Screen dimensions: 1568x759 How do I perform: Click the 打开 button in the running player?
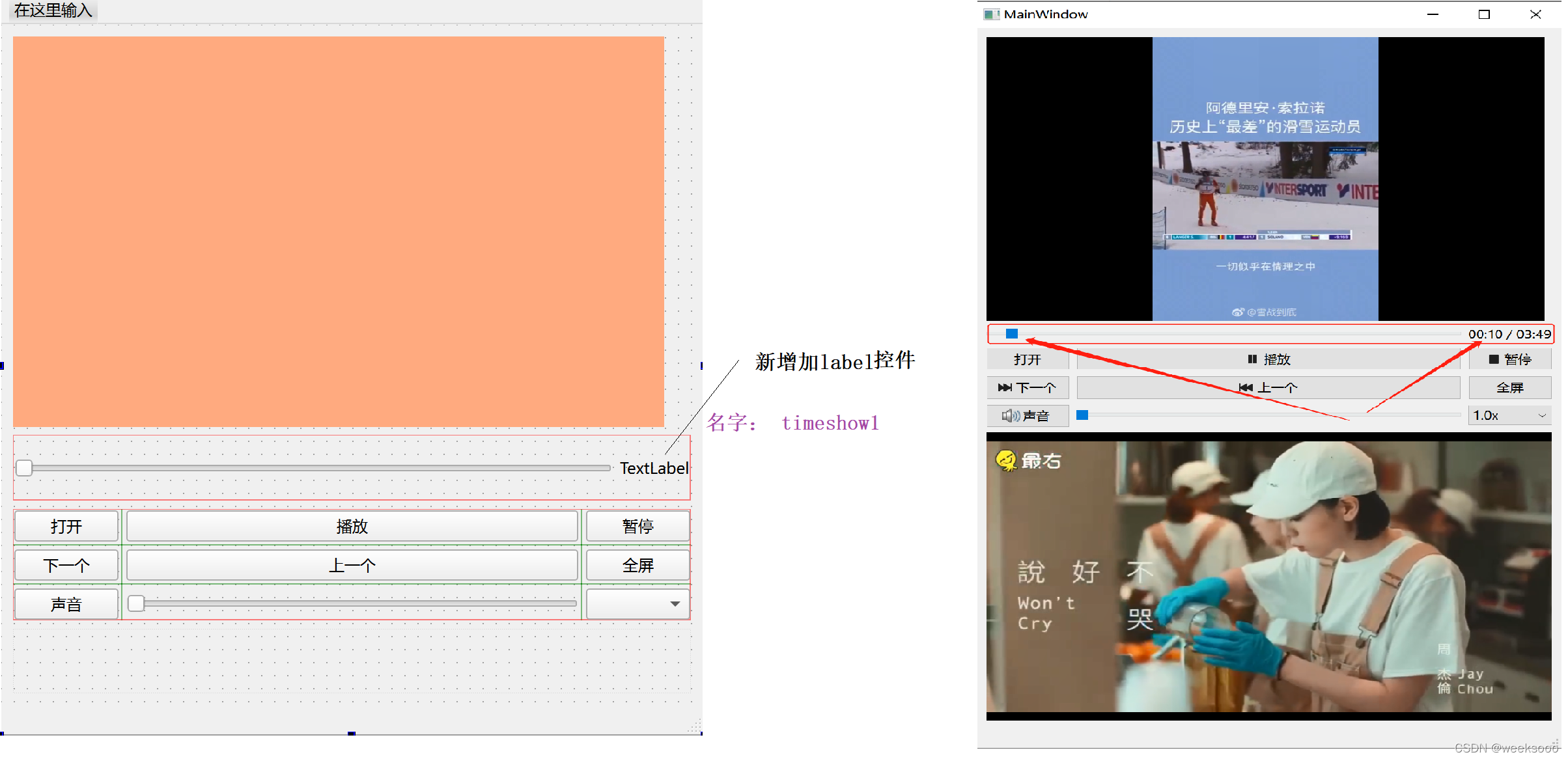click(x=1027, y=359)
